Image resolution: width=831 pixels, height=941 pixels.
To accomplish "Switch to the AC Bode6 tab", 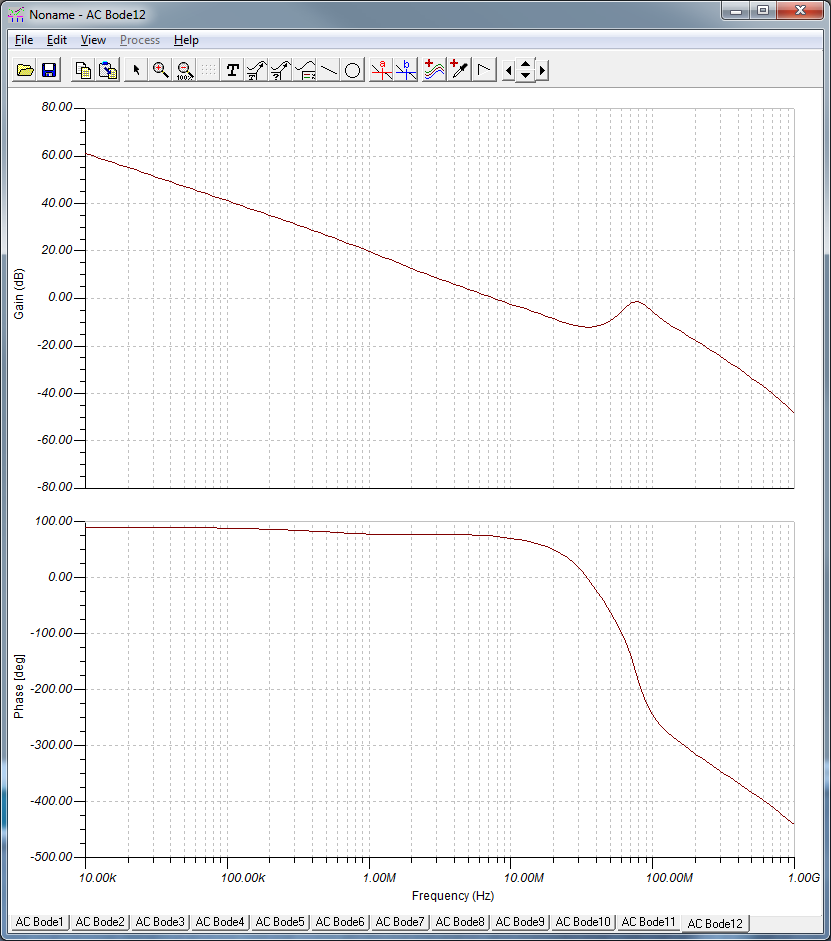I will click(340, 922).
